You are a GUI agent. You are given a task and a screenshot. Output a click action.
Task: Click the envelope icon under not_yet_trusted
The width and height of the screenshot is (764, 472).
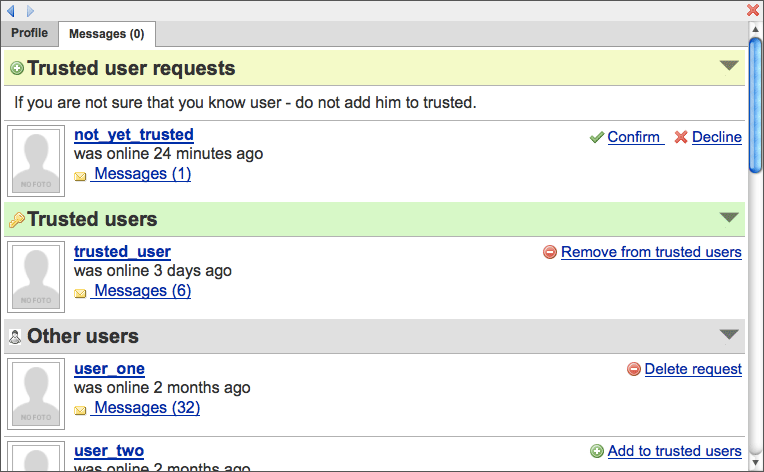(x=81, y=176)
